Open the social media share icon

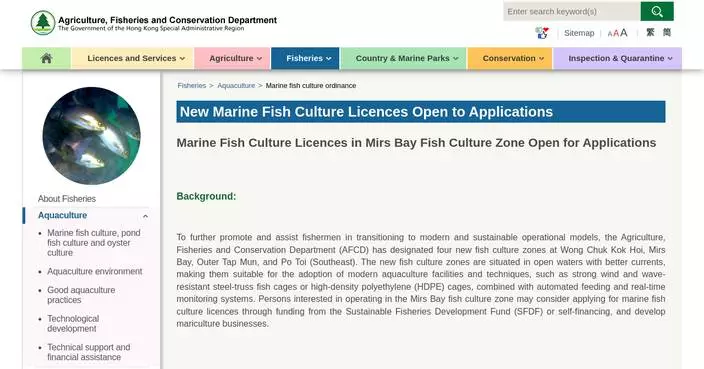pyautogui.click(x=542, y=33)
